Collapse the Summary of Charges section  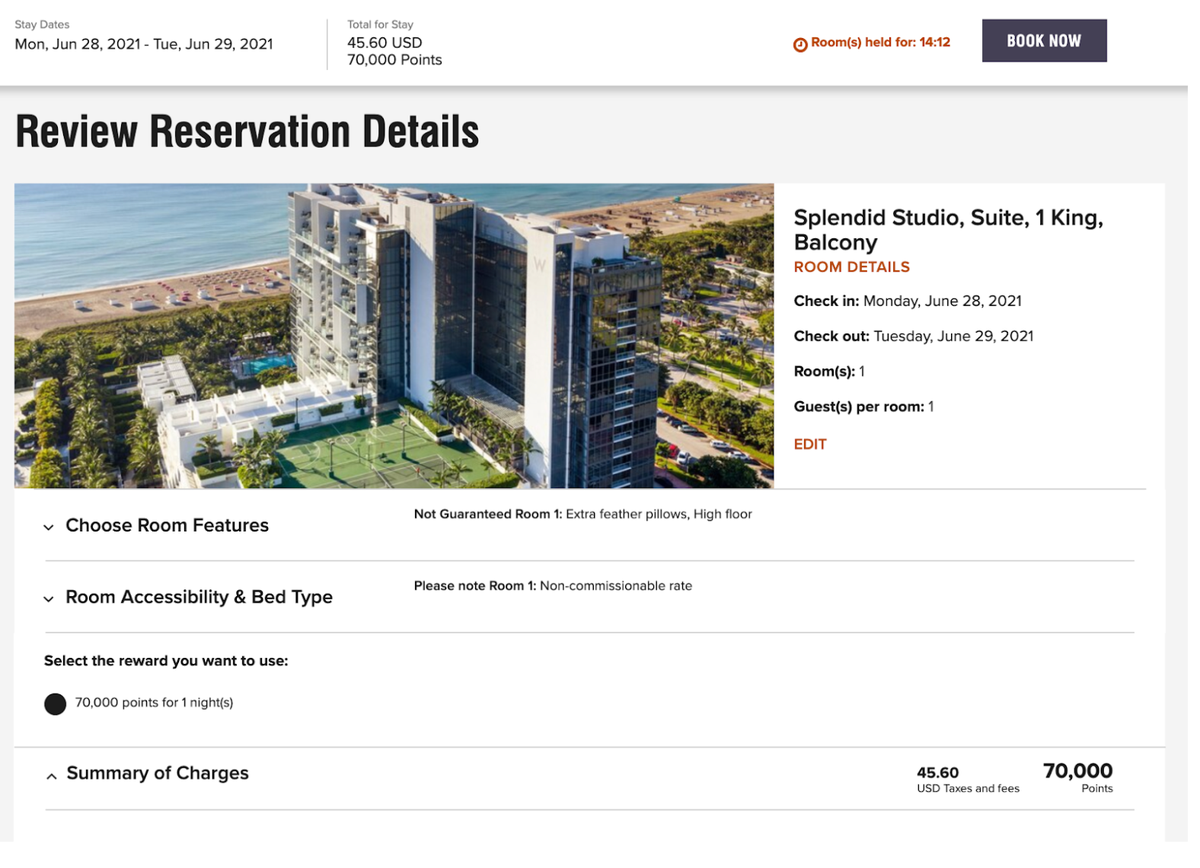coord(157,773)
